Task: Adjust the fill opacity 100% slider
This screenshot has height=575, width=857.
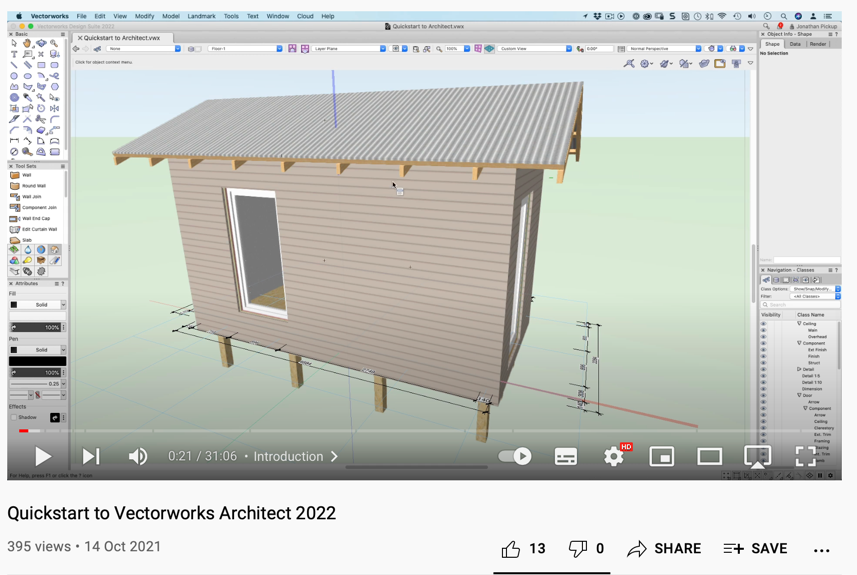Action: [35, 327]
